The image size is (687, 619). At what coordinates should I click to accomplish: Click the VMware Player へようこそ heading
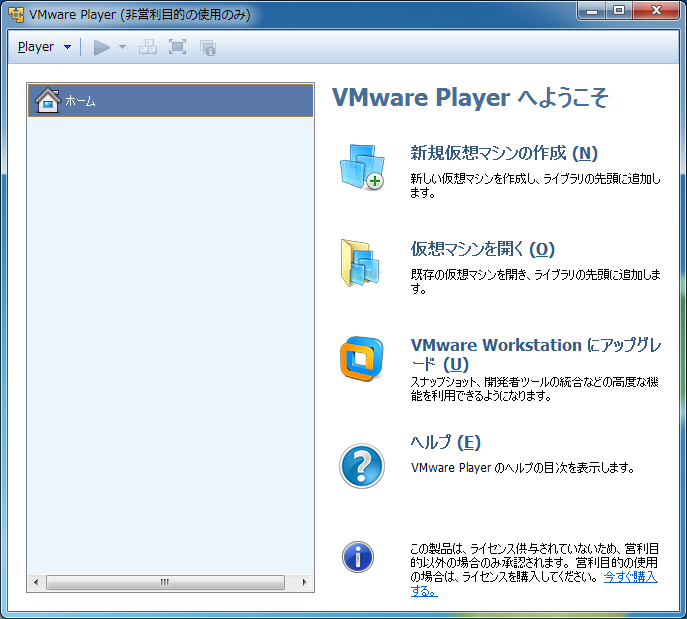[x=470, y=97]
